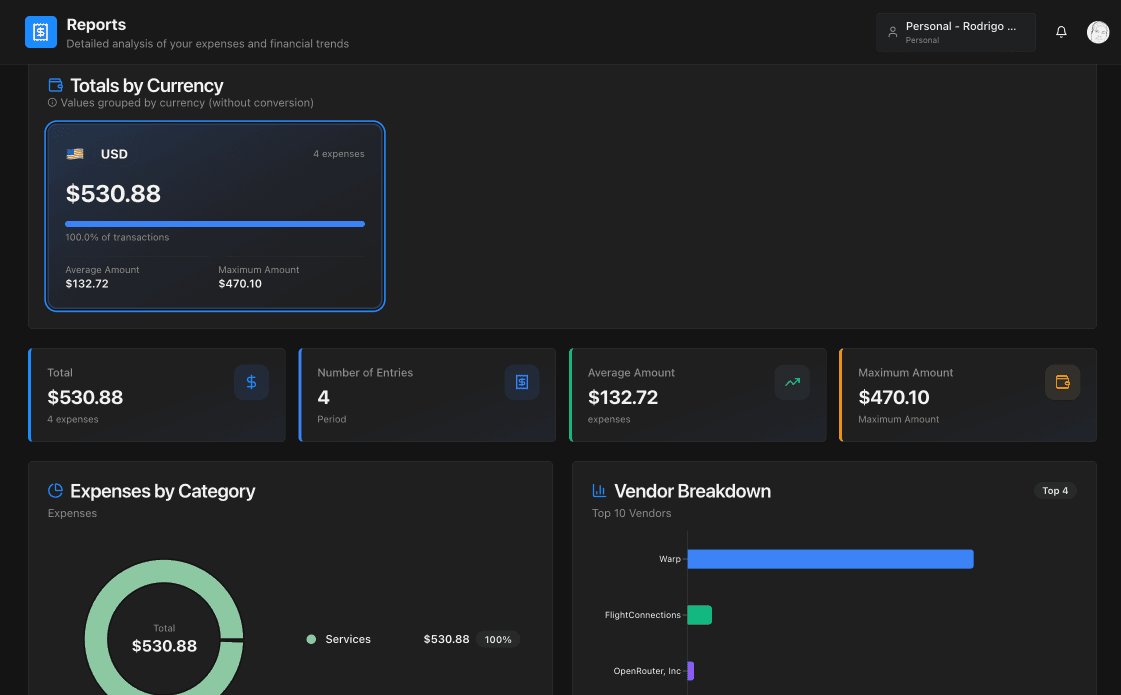Toggle the 100% badge next to Services
Screen dimensions: 1121x695
498,639
